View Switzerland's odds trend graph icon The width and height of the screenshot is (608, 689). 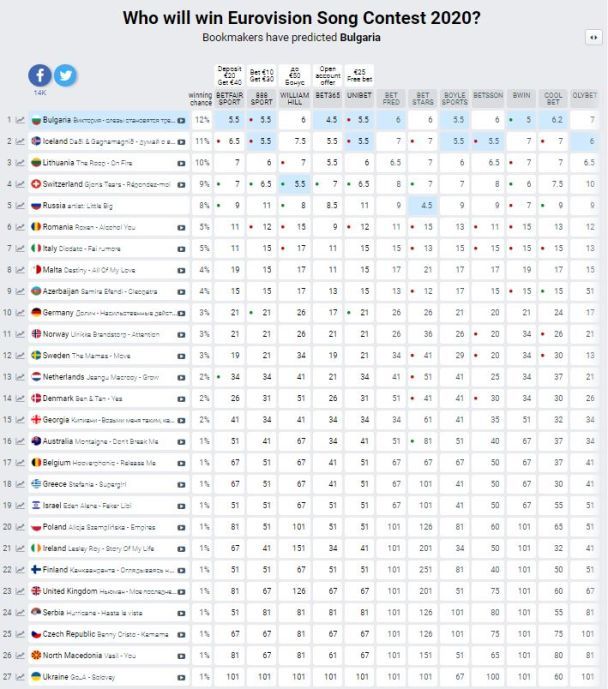point(20,184)
